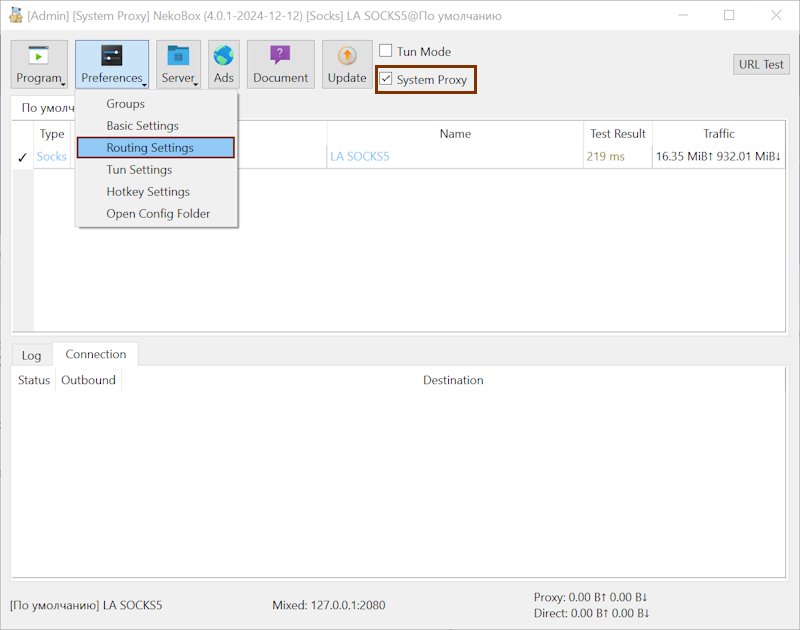Click the NekoBox title bar app icon

(x=16, y=16)
